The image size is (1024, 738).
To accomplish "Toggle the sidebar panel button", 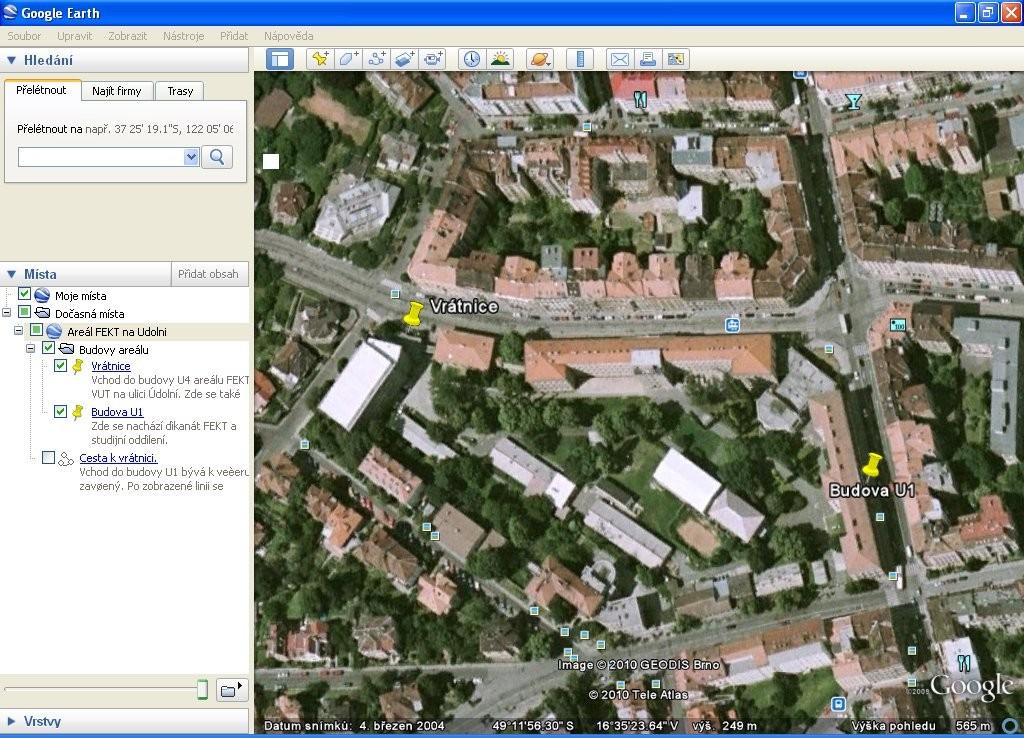I will pos(280,59).
